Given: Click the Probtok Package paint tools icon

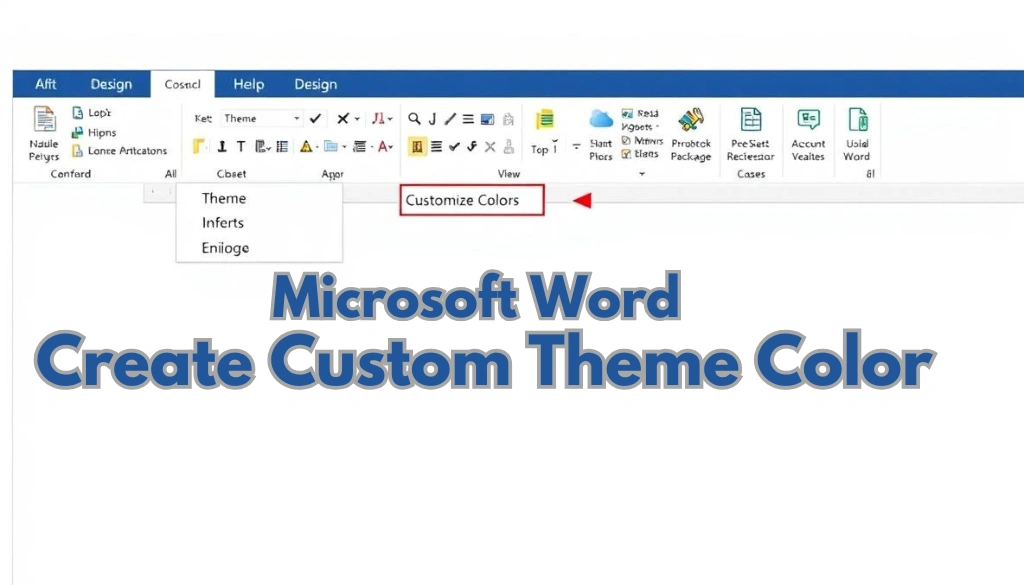Looking at the screenshot, I should [690, 119].
